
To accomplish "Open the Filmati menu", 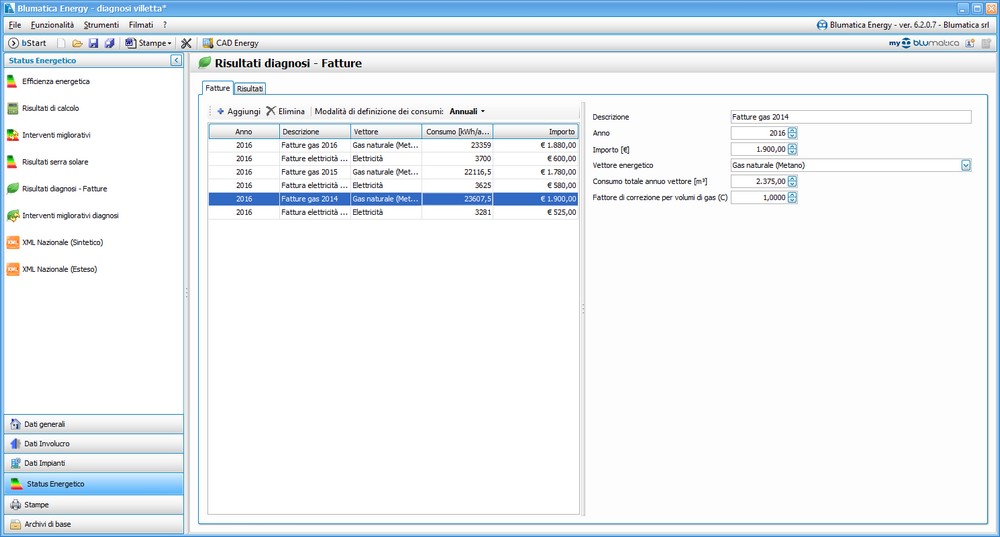I will pyautogui.click(x=141, y=25).
